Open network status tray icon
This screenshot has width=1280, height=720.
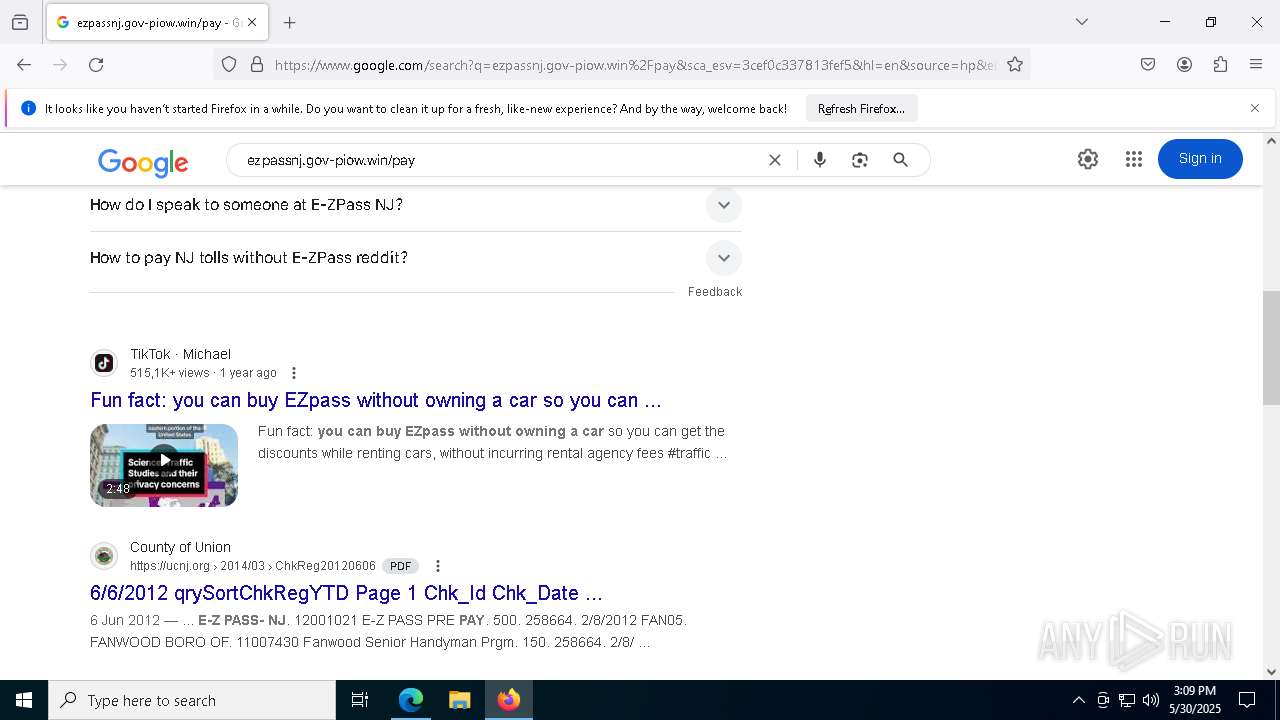tap(1127, 700)
